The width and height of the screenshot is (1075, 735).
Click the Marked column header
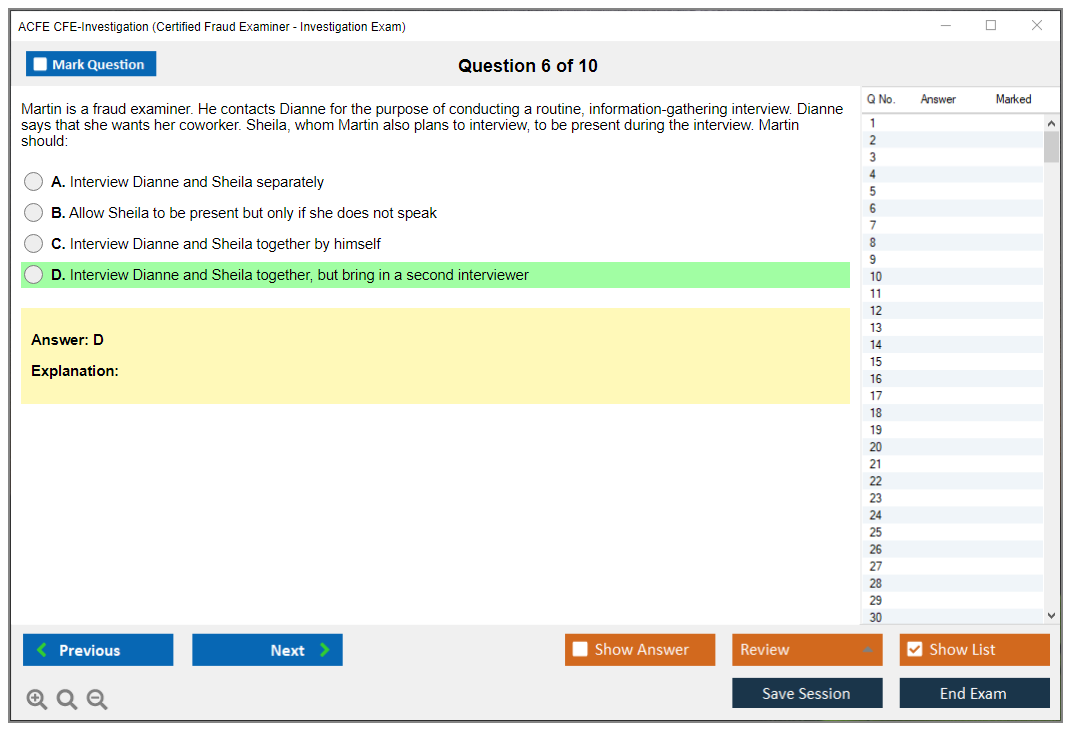tap(1012, 100)
